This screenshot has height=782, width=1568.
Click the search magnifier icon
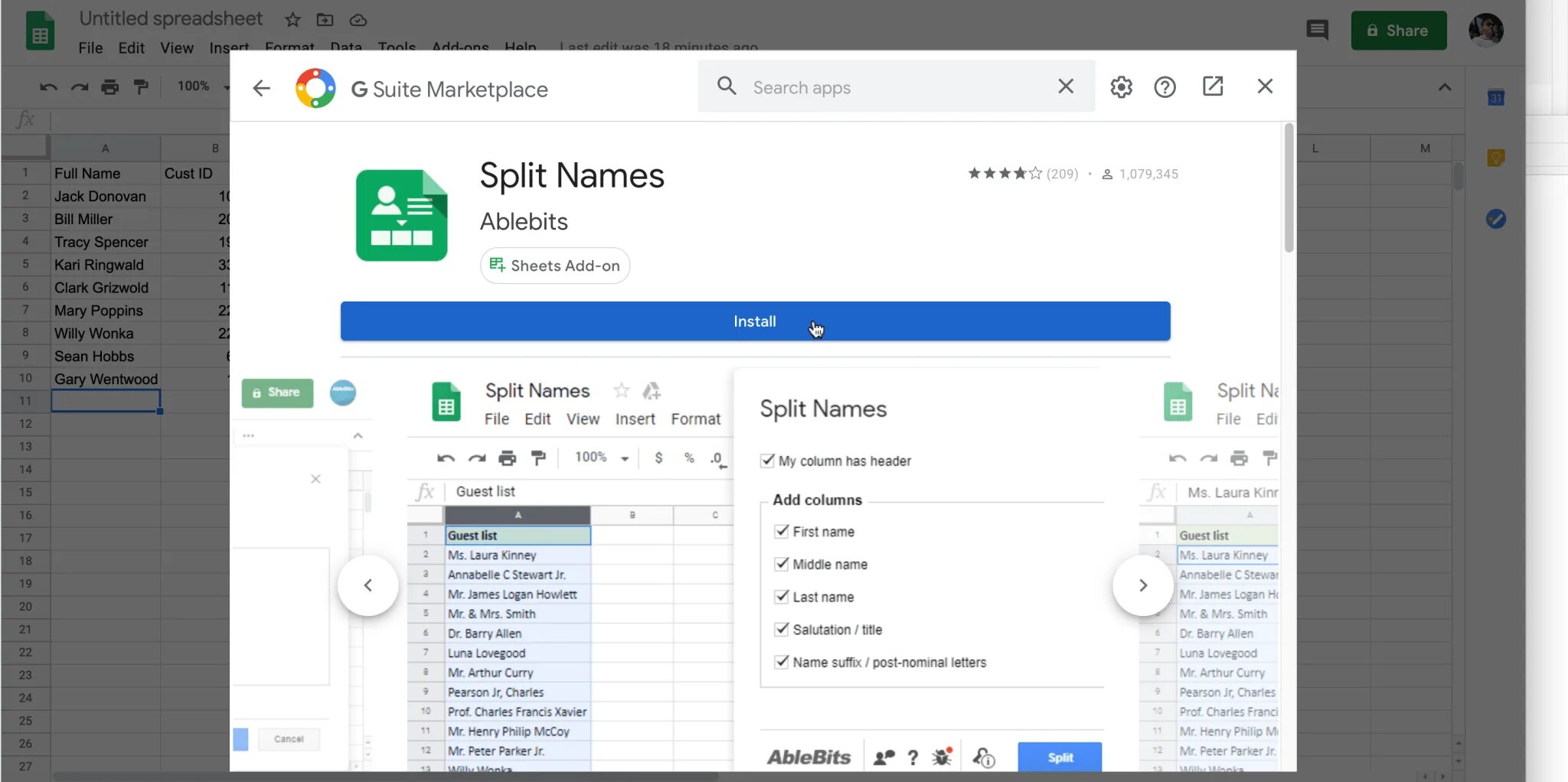pos(727,86)
